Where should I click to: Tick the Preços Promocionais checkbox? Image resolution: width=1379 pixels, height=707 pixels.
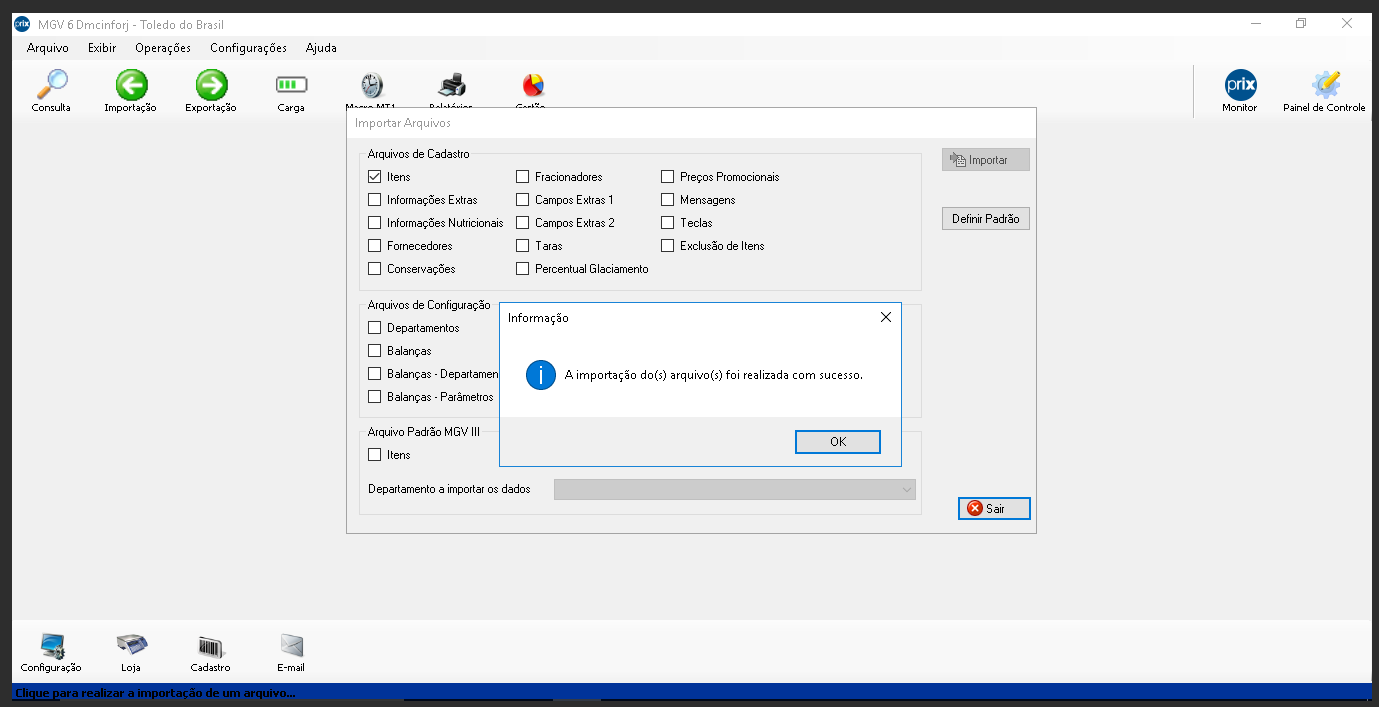click(x=668, y=177)
